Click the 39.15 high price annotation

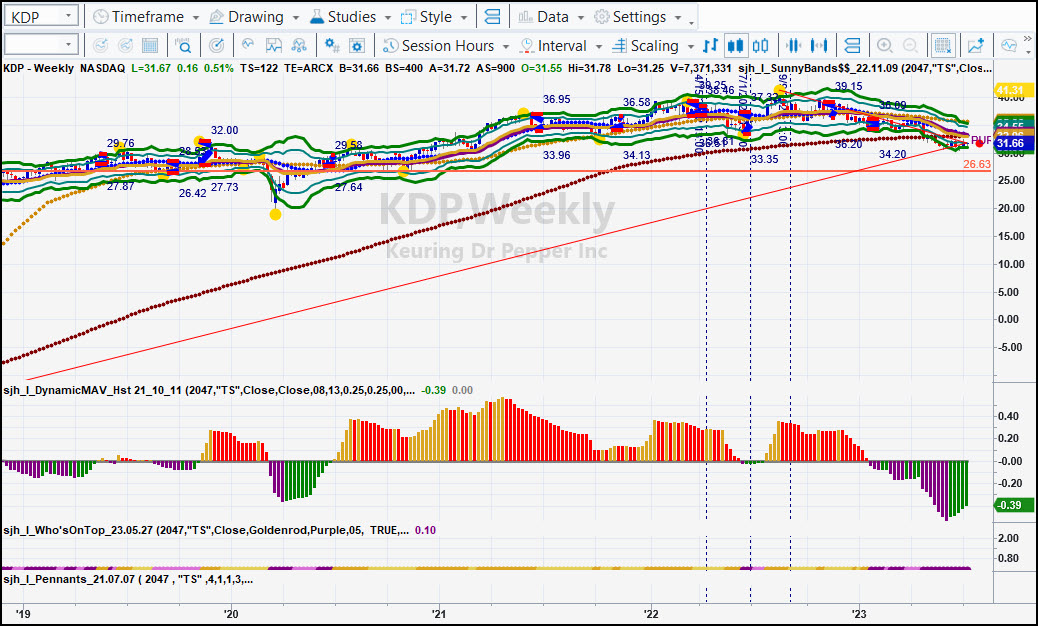pos(849,86)
